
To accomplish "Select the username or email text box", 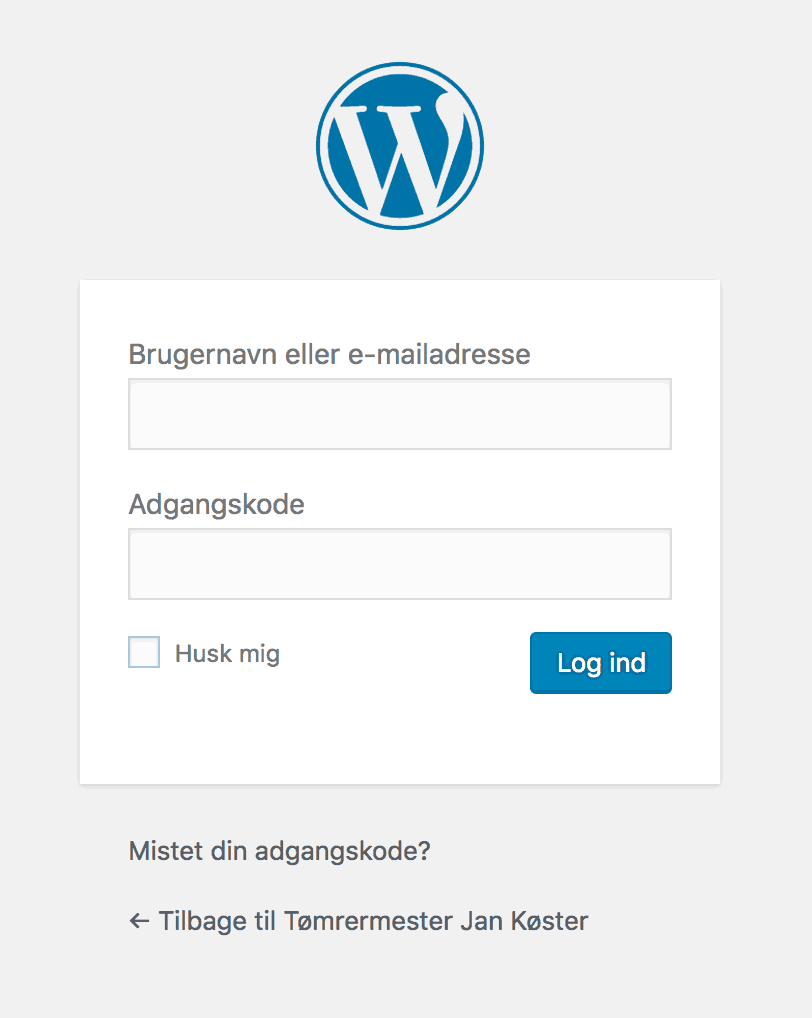I will coord(400,414).
